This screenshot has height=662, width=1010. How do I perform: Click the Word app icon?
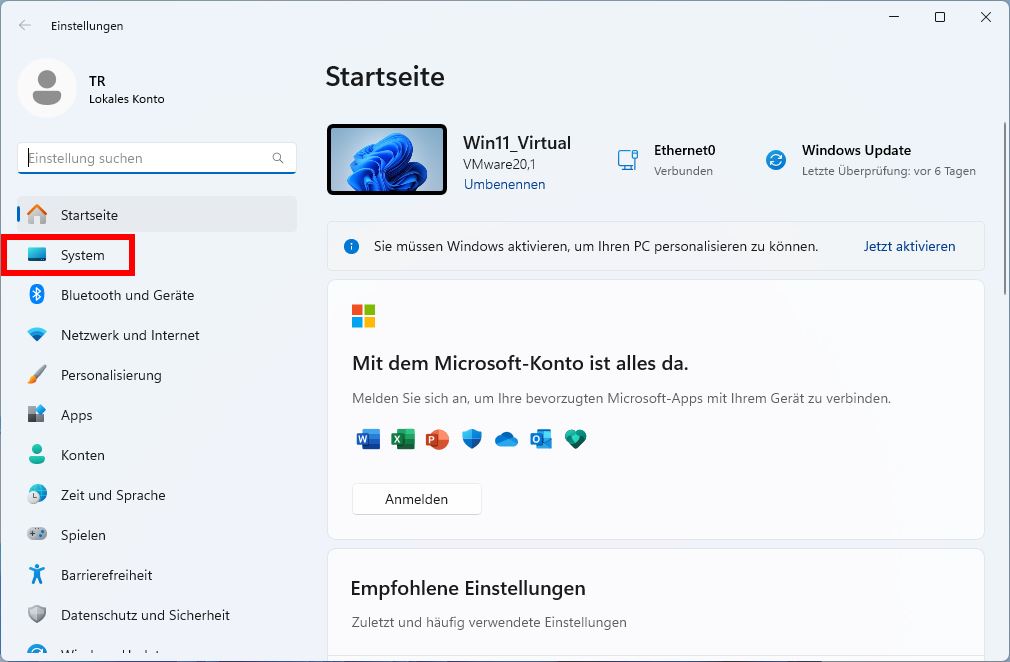368,438
